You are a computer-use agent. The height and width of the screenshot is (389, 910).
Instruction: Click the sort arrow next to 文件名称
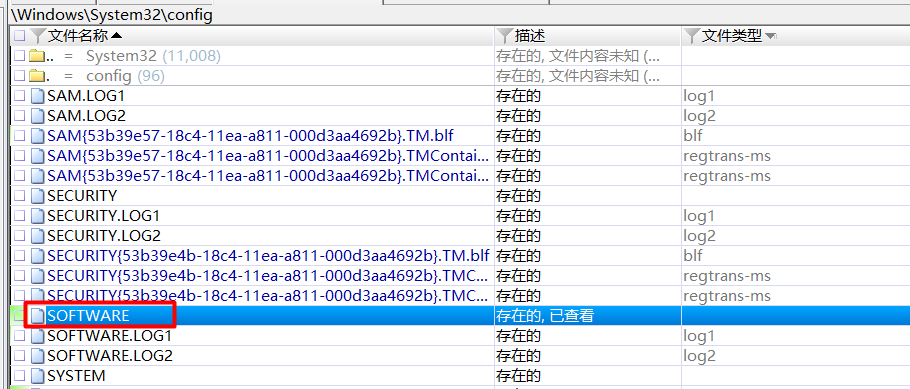pos(117,36)
